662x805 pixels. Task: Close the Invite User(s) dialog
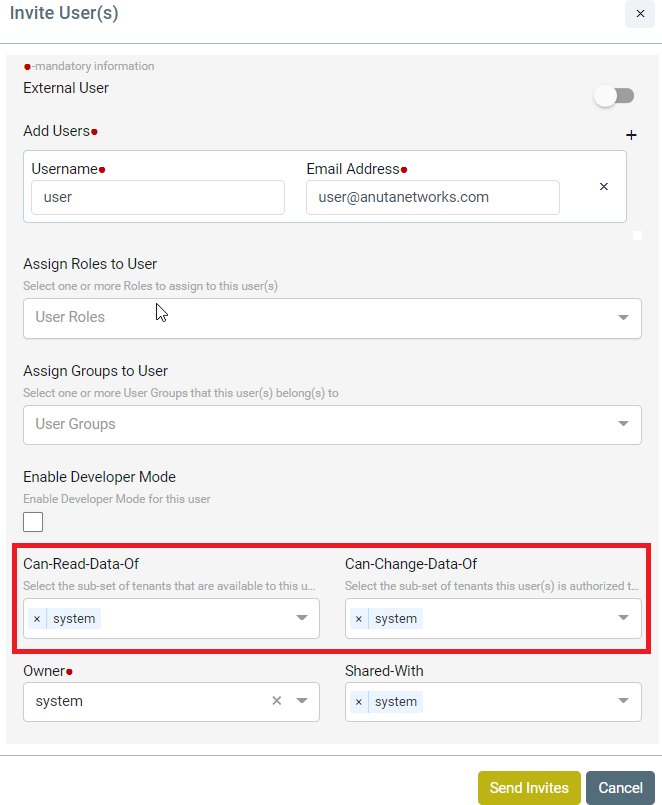[x=640, y=14]
